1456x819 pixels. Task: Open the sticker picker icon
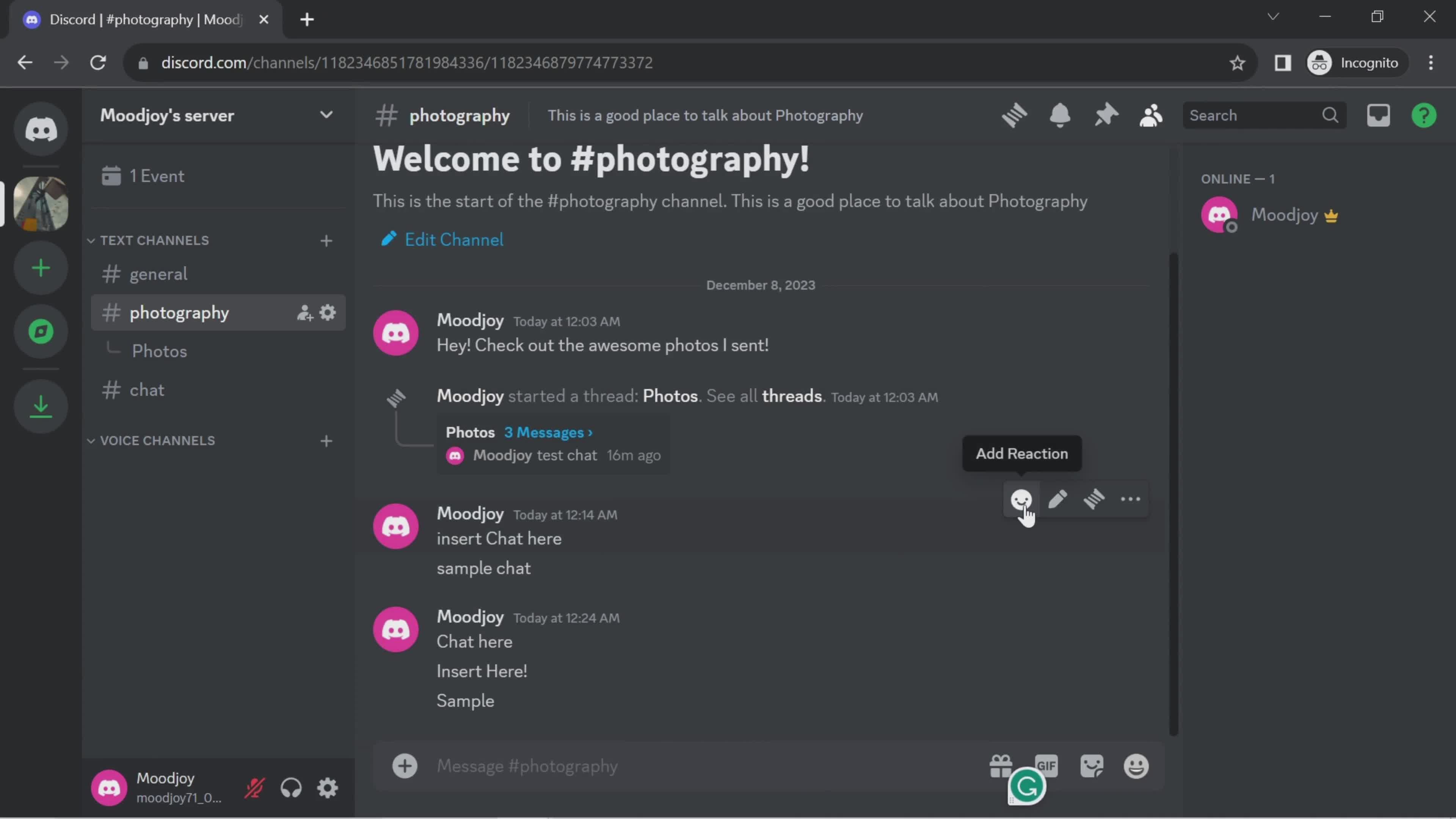pos(1092,766)
